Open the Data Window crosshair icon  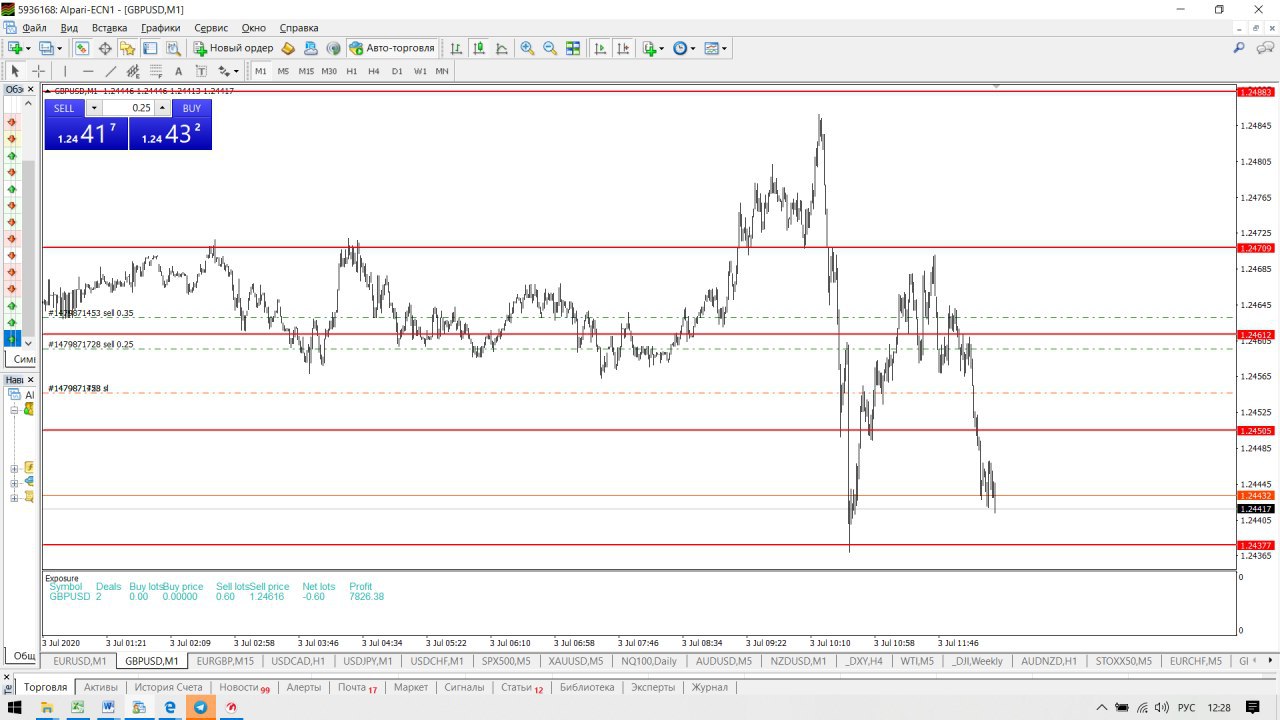click(105, 48)
